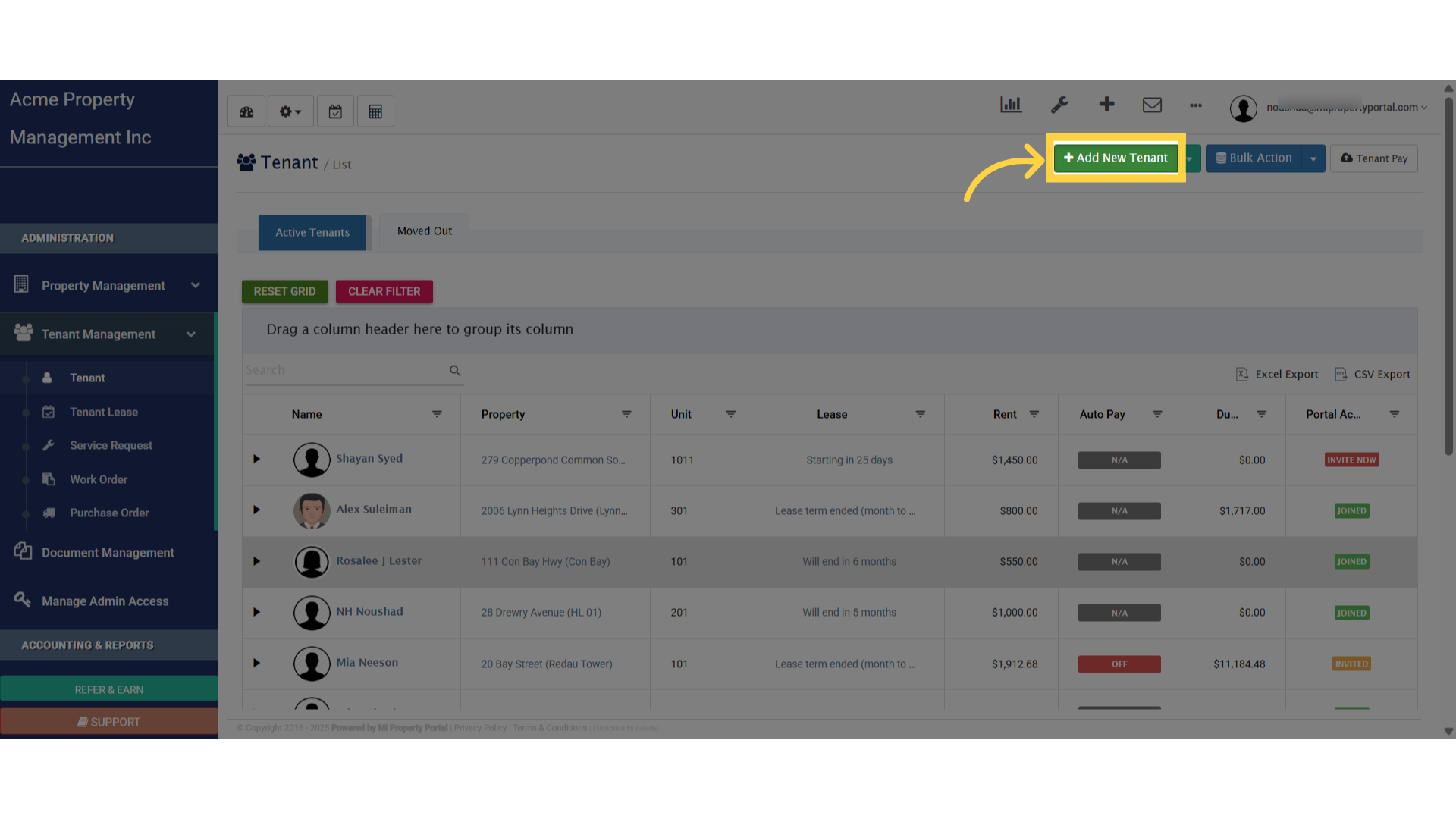This screenshot has height=819, width=1456.
Task: Click the plus quick-add icon in top bar
Action: [x=1106, y=105]
